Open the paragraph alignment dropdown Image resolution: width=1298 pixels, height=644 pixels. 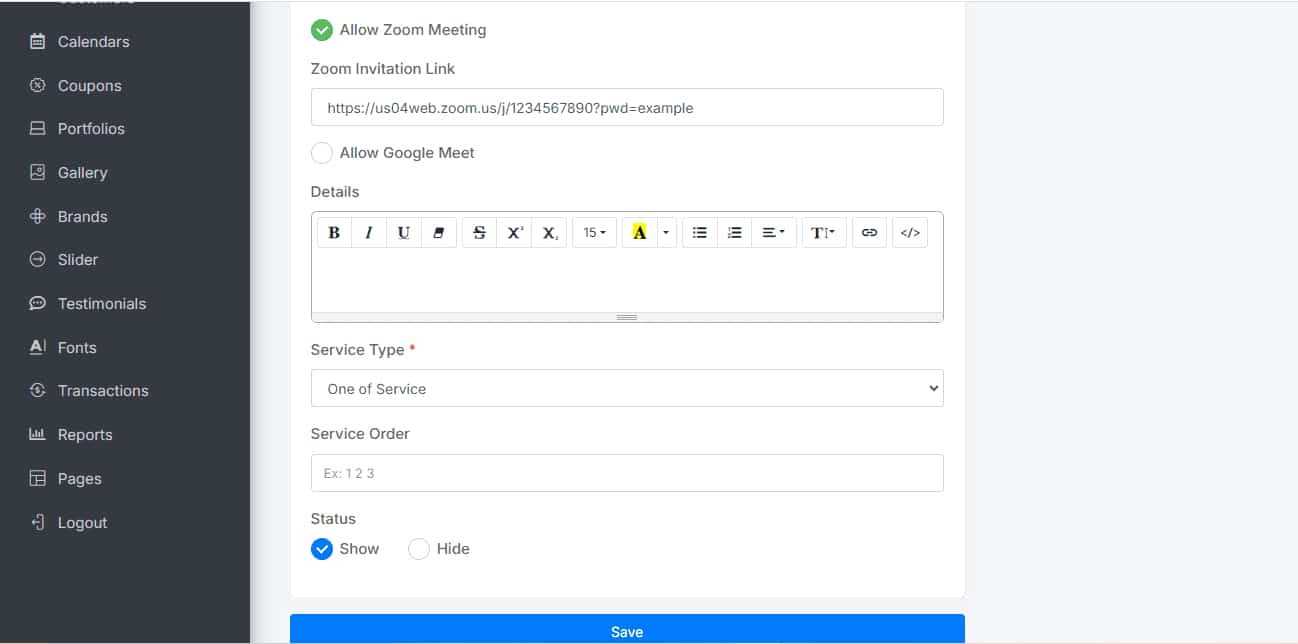[x=773, y=233]
